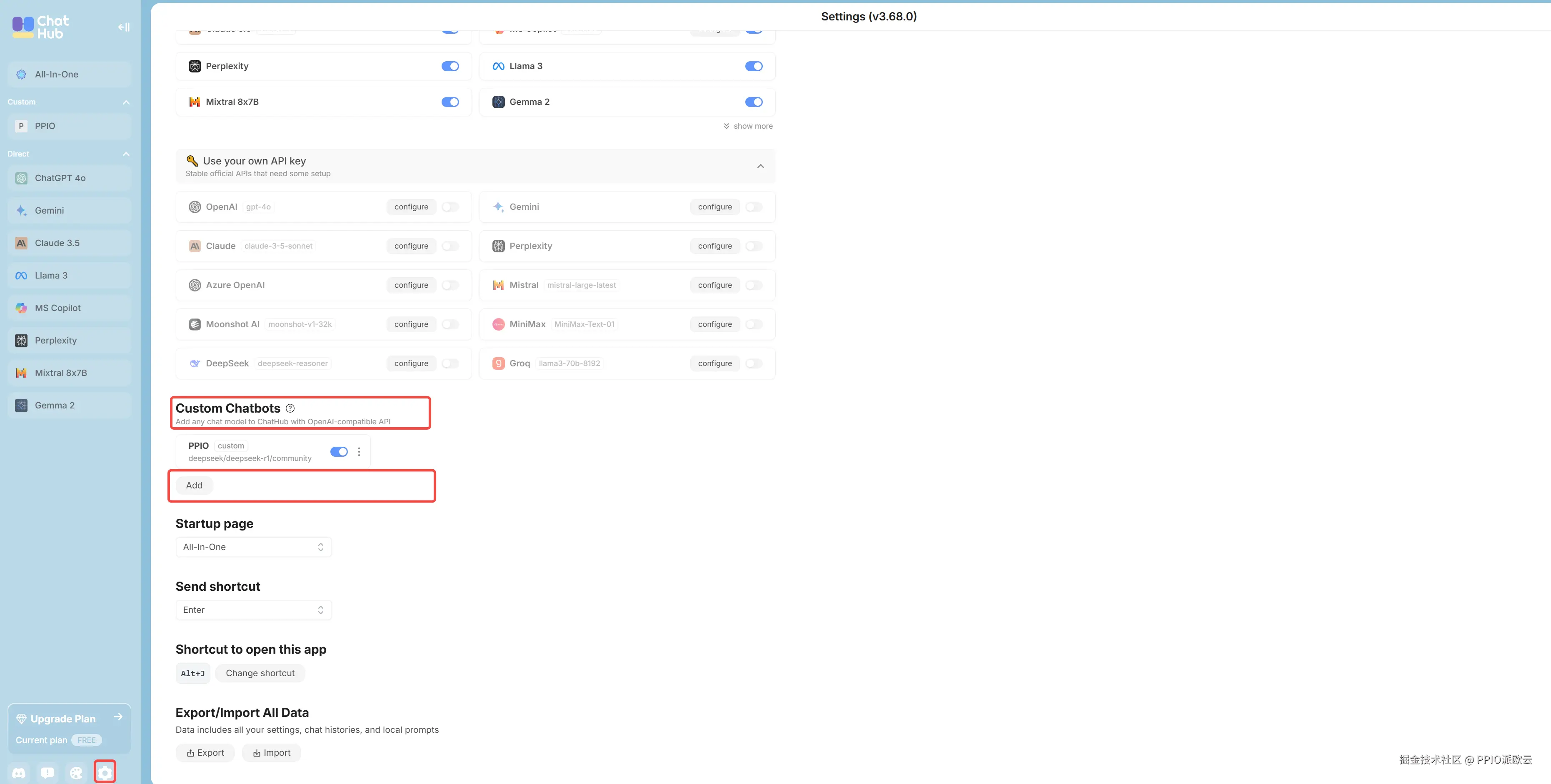Viewport: 1551px width, 784px height.
Task: Open the theme palette icon
Action: coord(76,773)
